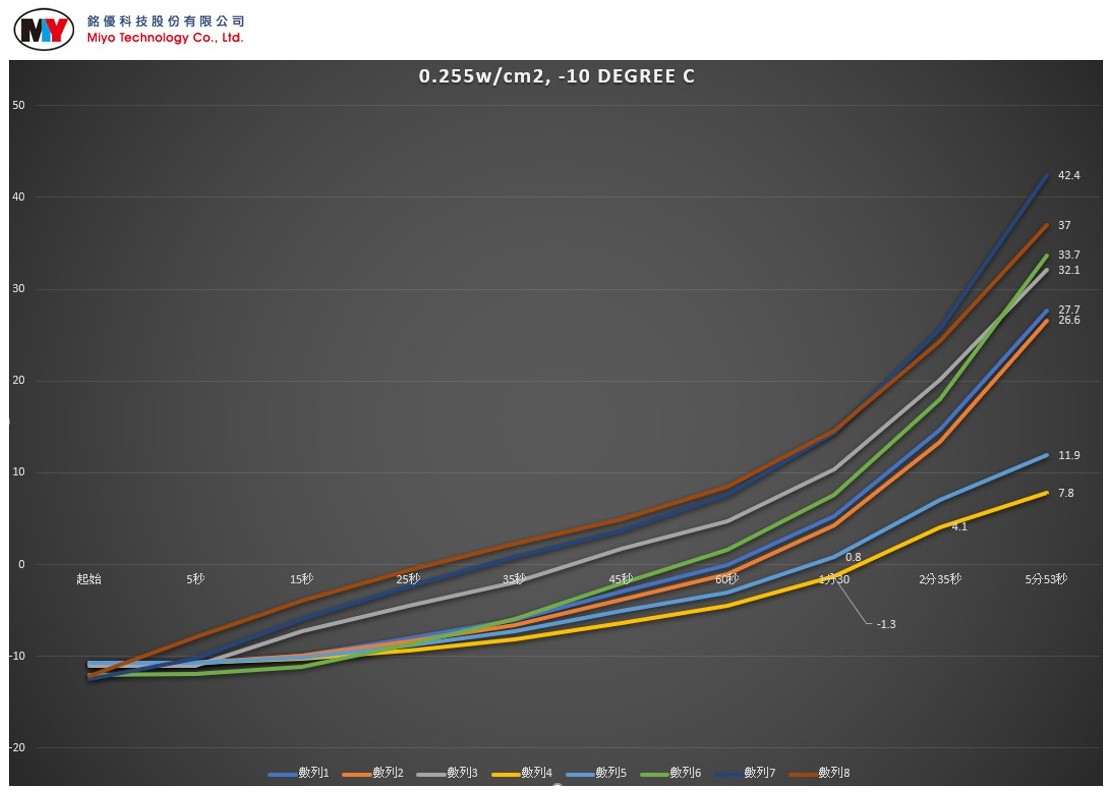
Task: Click the Miyo Technology MY logo
Action: (44, 29)
